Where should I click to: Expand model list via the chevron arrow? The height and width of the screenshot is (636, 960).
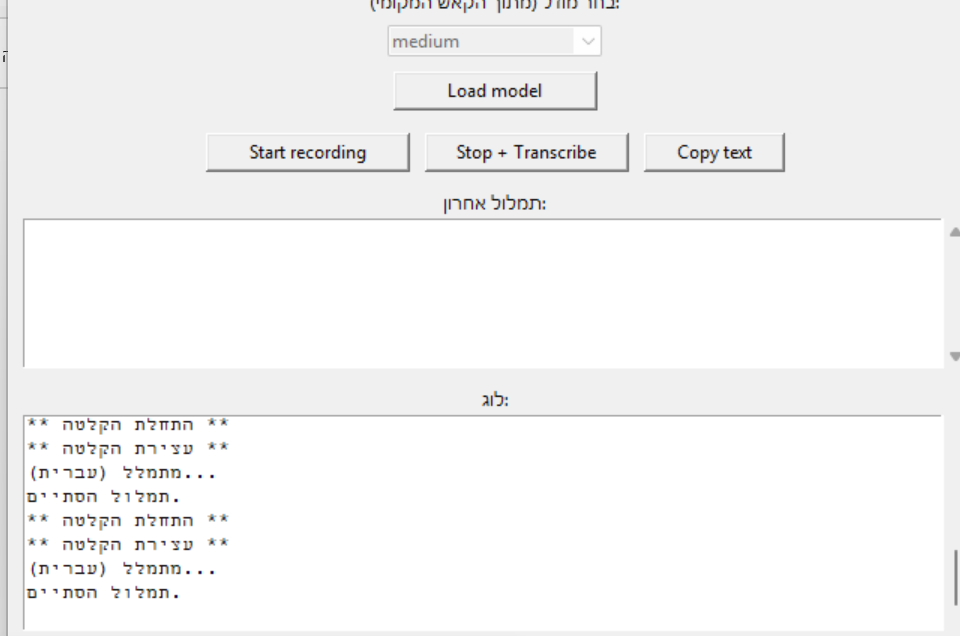point(588,42)
